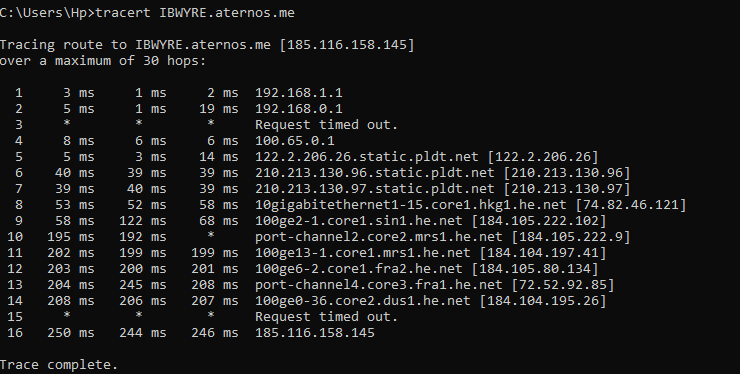Click the Trace complete message
The width and height of the screenshot is (740, 374).
point(59,365)
